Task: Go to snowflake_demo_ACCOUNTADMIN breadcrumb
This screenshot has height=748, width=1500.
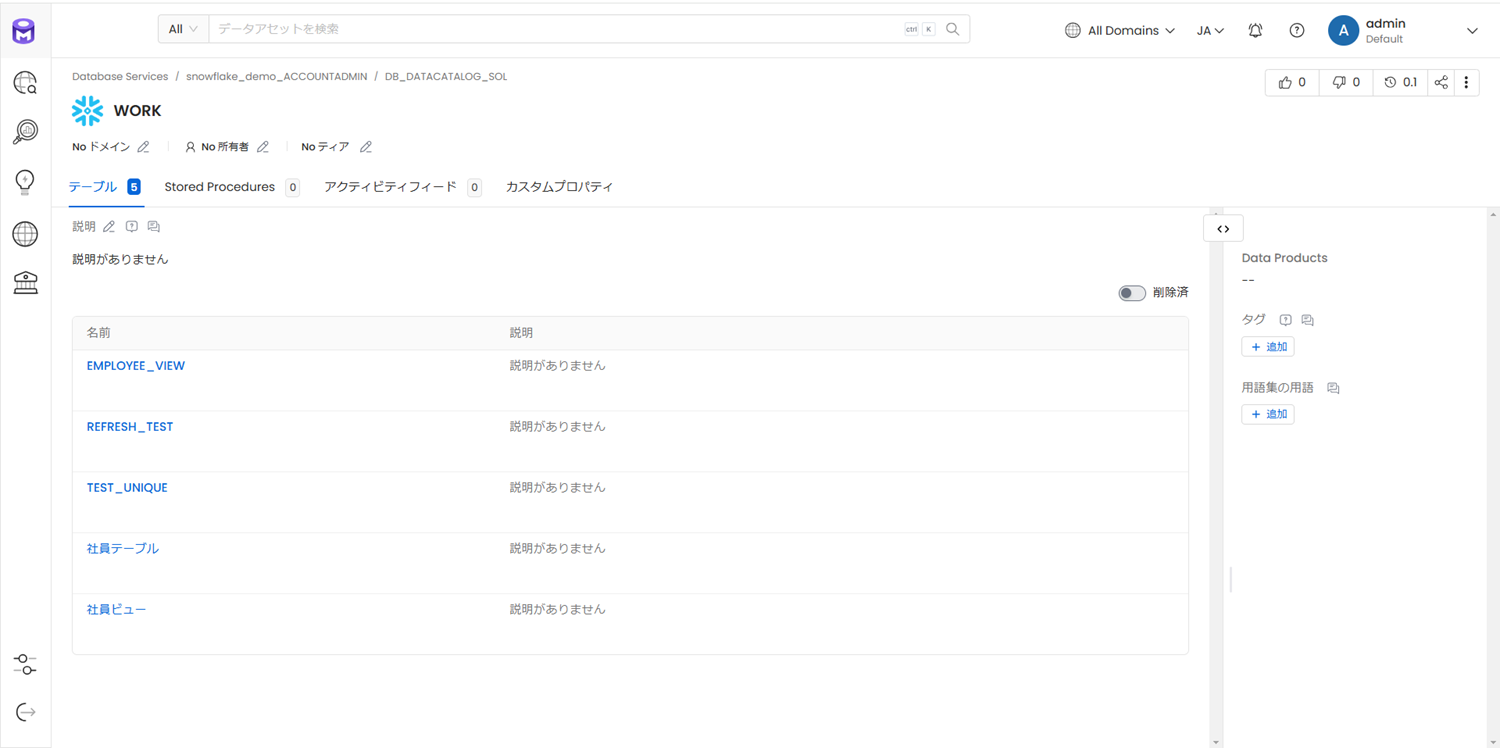Action: tap(277, 77)
